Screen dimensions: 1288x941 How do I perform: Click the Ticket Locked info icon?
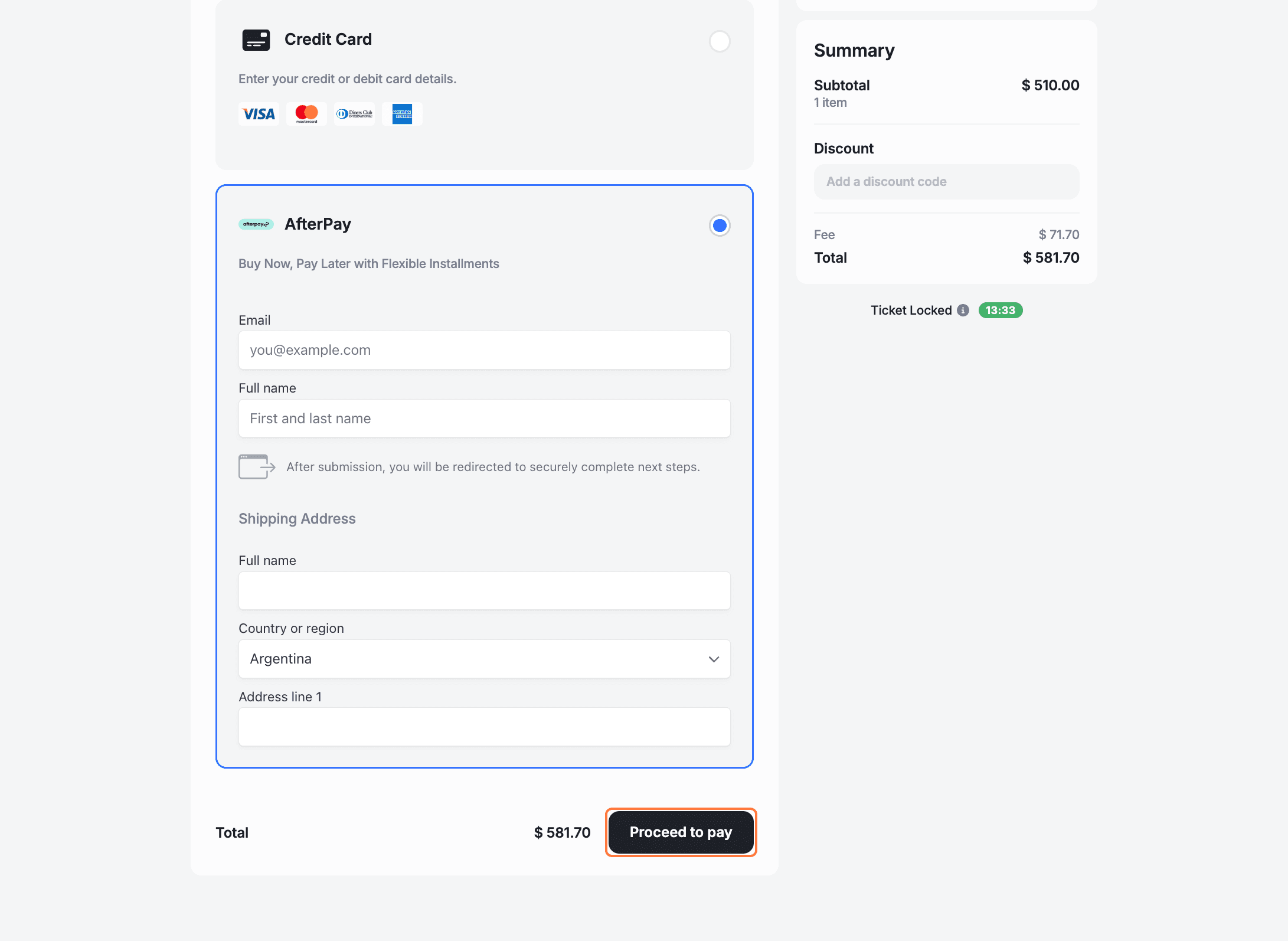coord(963,311)
